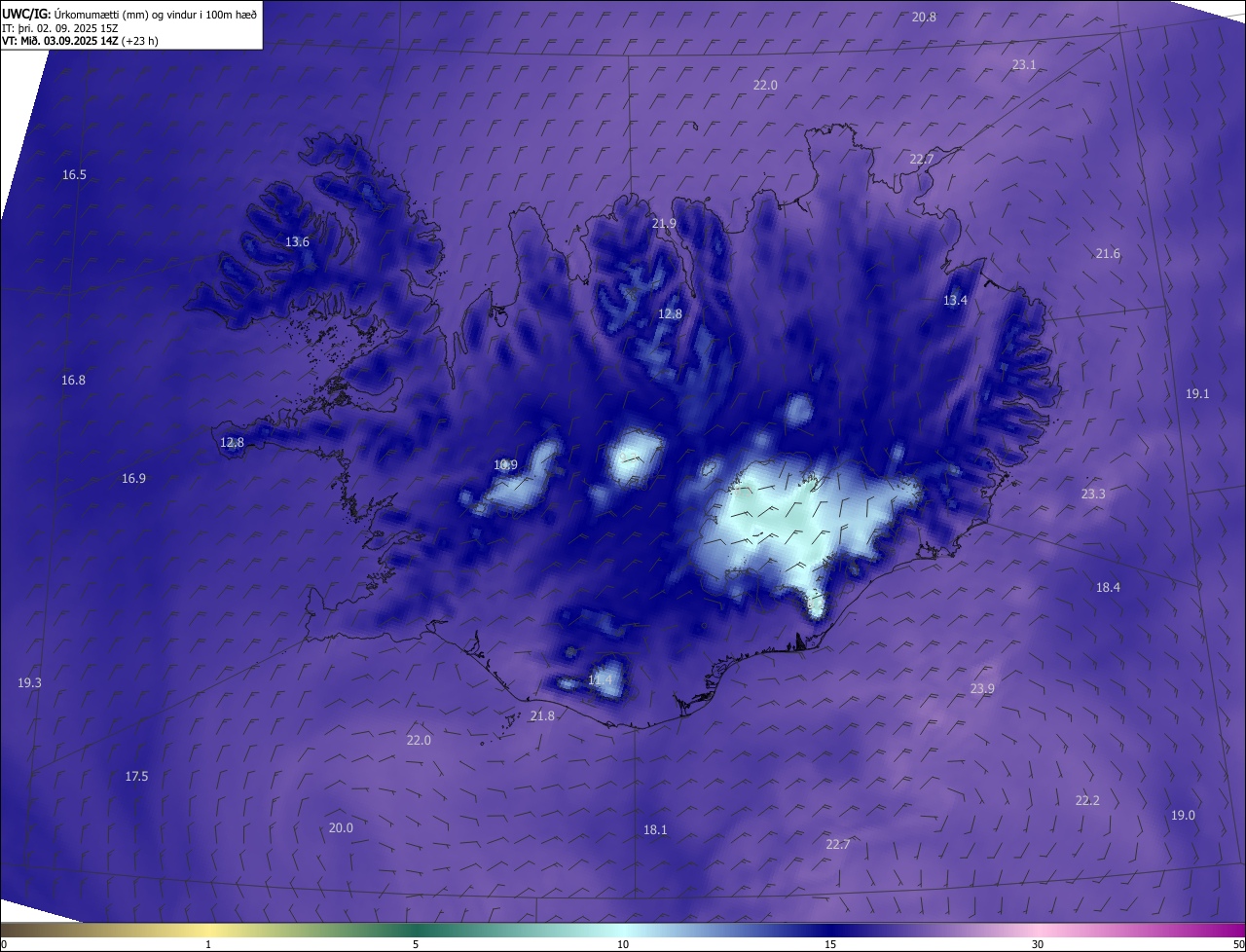
Task: Click the 19.3 value label
Action: (29, 683)
